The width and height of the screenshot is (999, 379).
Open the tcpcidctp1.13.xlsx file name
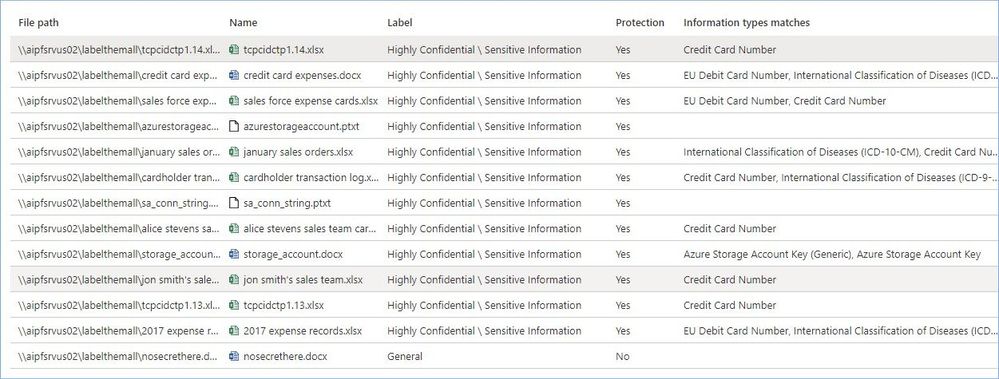click(284, 305)
